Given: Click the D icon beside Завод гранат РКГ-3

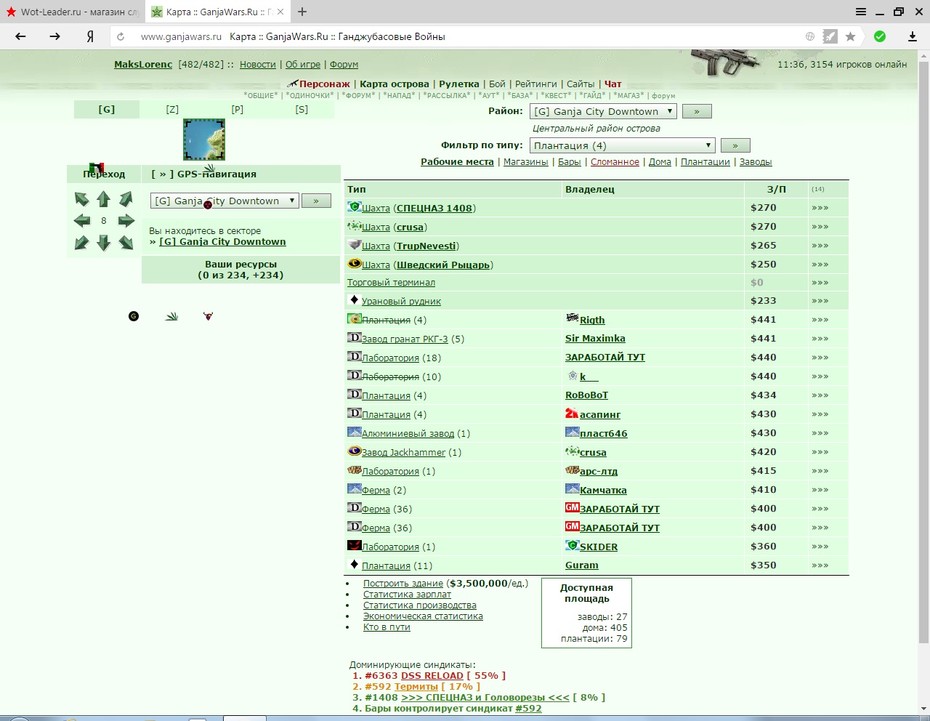Looking at the screenshot, I should (354, 338).
